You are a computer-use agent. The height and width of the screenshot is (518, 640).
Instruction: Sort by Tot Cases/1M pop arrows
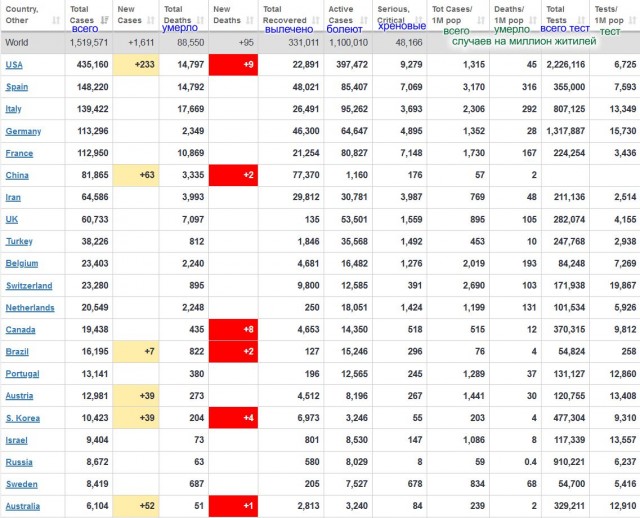481,20
